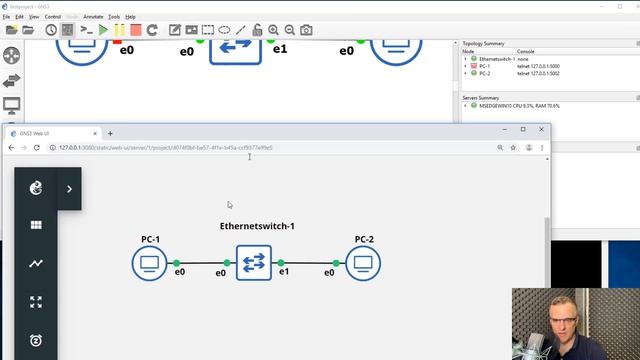Click the fit-to-screen arrows icon in sidebar
The height and width of the screenshot is (360, 640).
tap(36, 302)
